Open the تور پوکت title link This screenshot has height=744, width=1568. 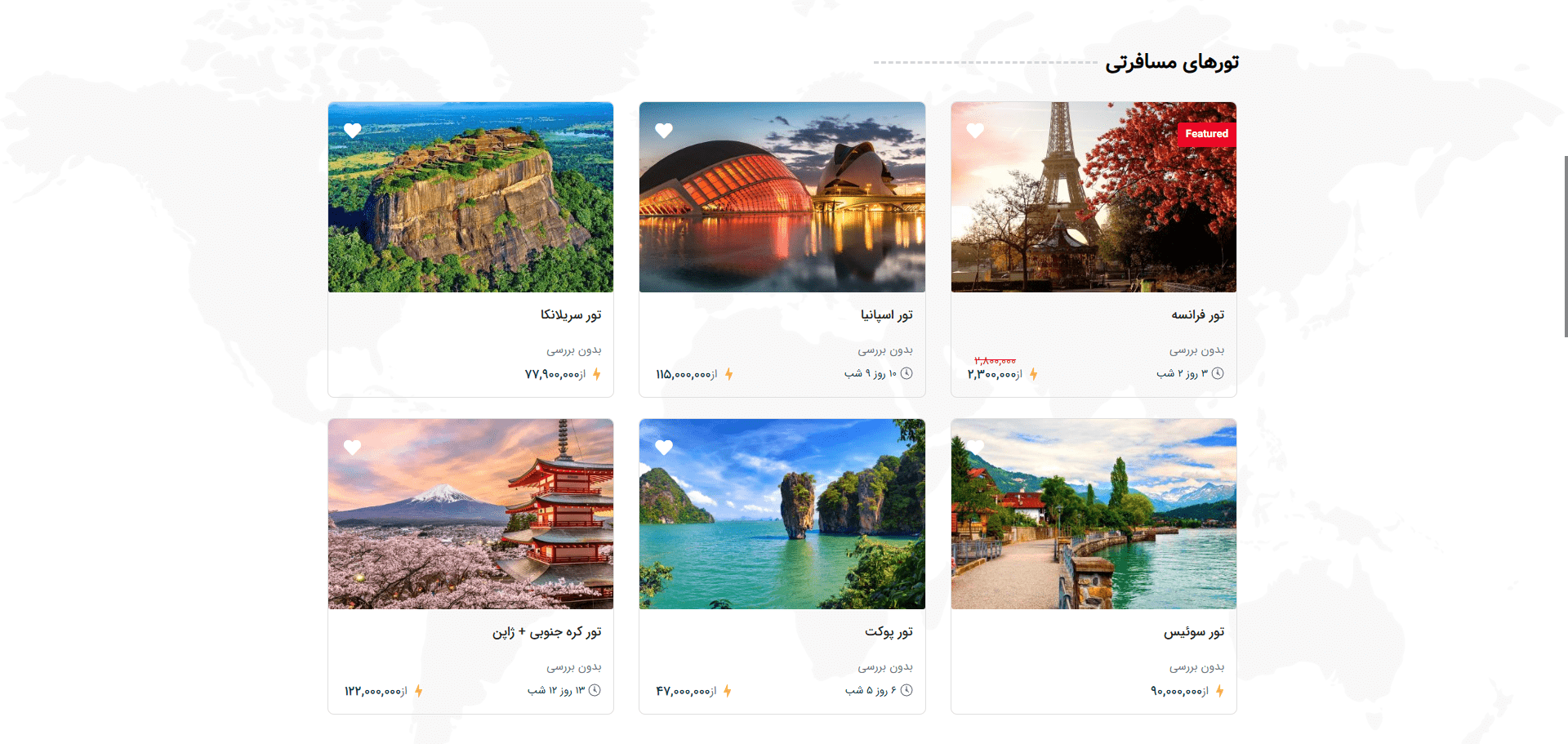[889, 631]
